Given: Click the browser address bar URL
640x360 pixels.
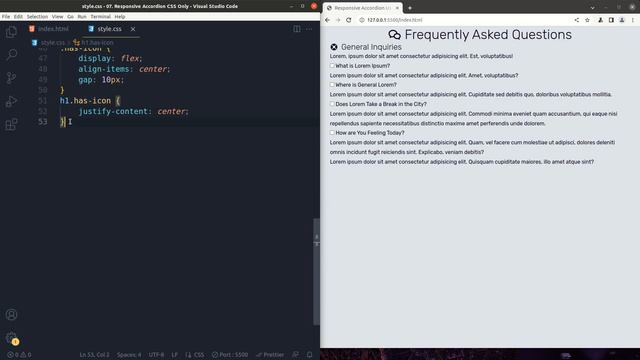Looking at the screenshot, I should 395,20.
